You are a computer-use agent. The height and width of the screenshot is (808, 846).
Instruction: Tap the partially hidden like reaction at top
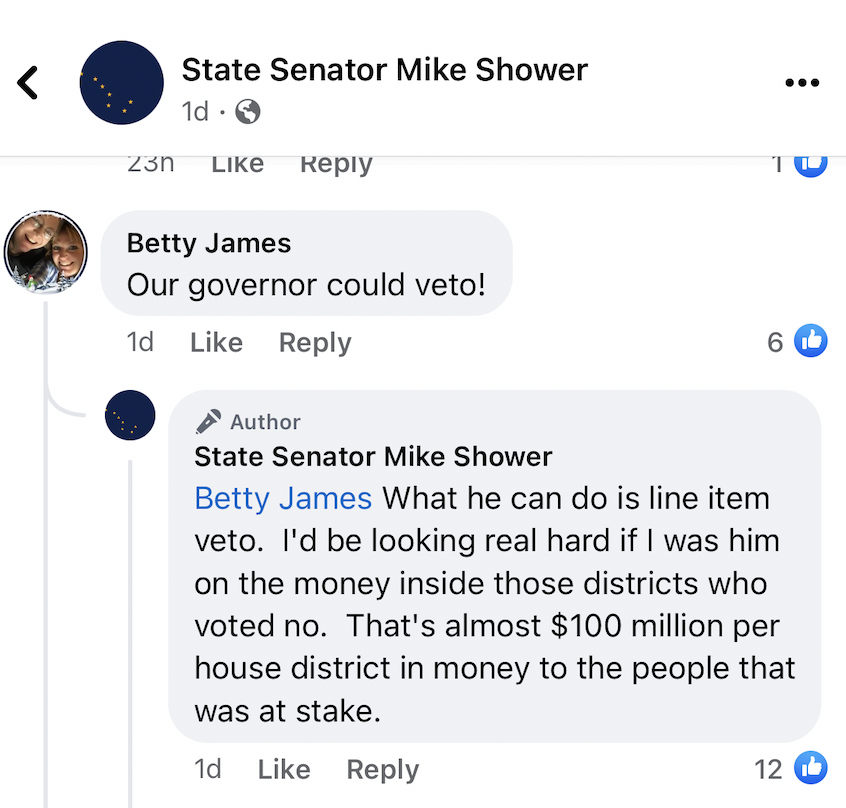click(x=810, y=166)
